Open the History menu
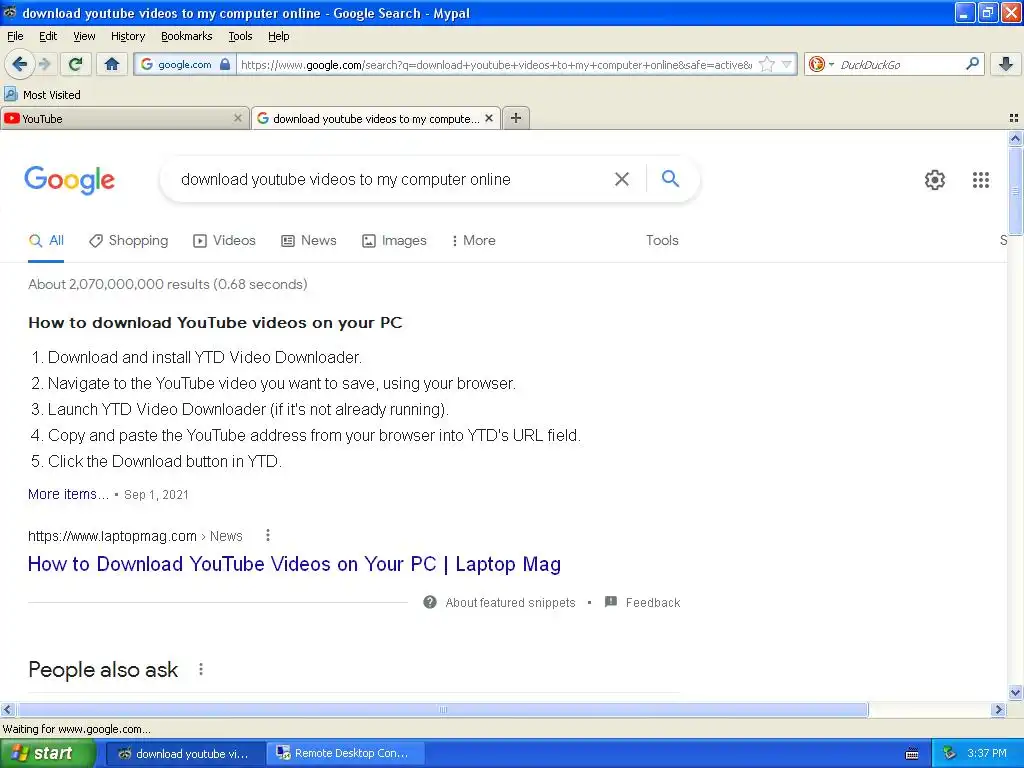 [128, 36]
